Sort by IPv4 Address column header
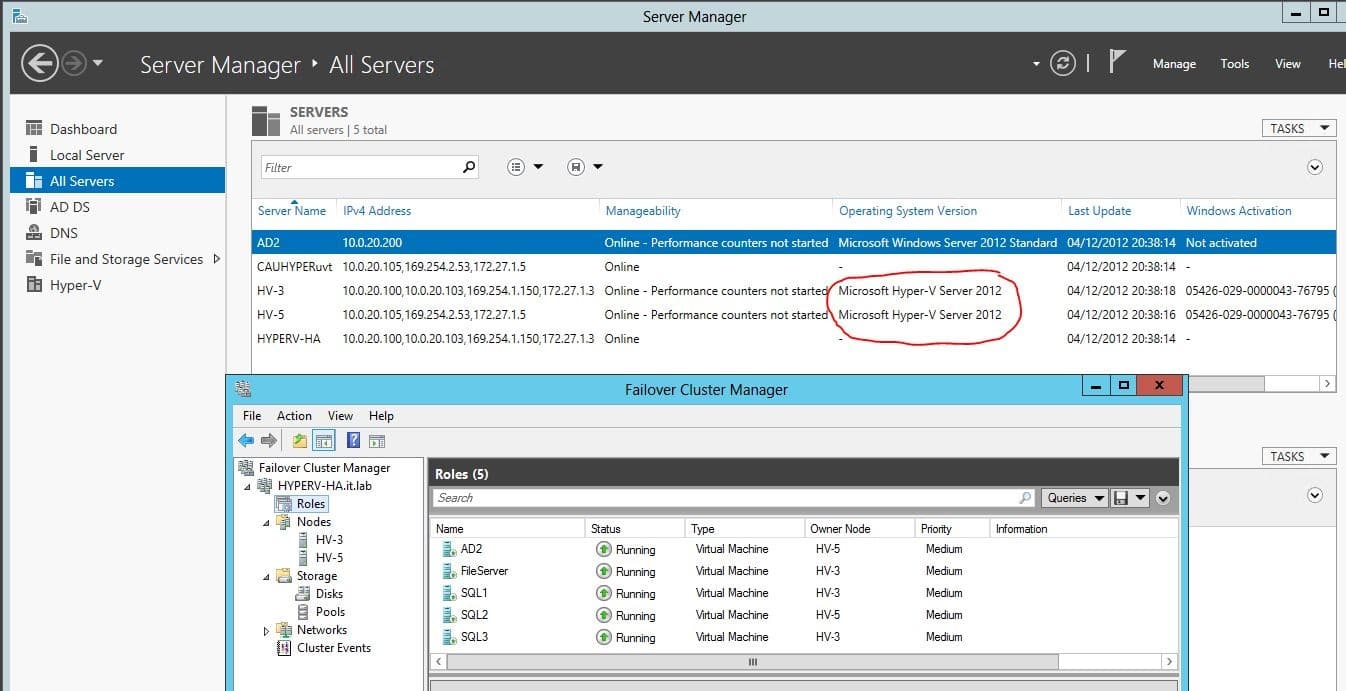The height and width of the screenshot is (691, 1346). click(377, 211)
